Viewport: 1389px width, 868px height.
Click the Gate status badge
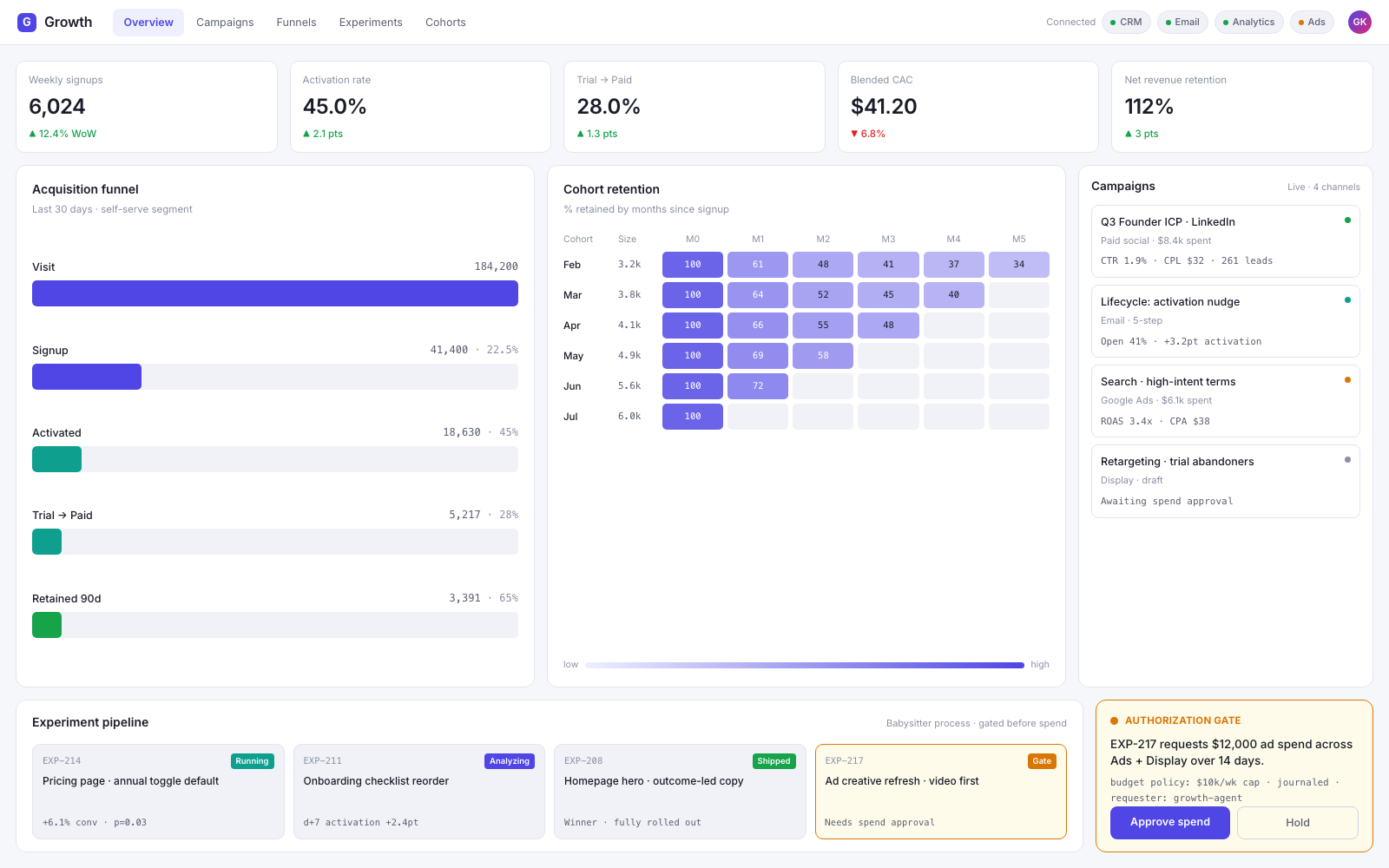1042,761
